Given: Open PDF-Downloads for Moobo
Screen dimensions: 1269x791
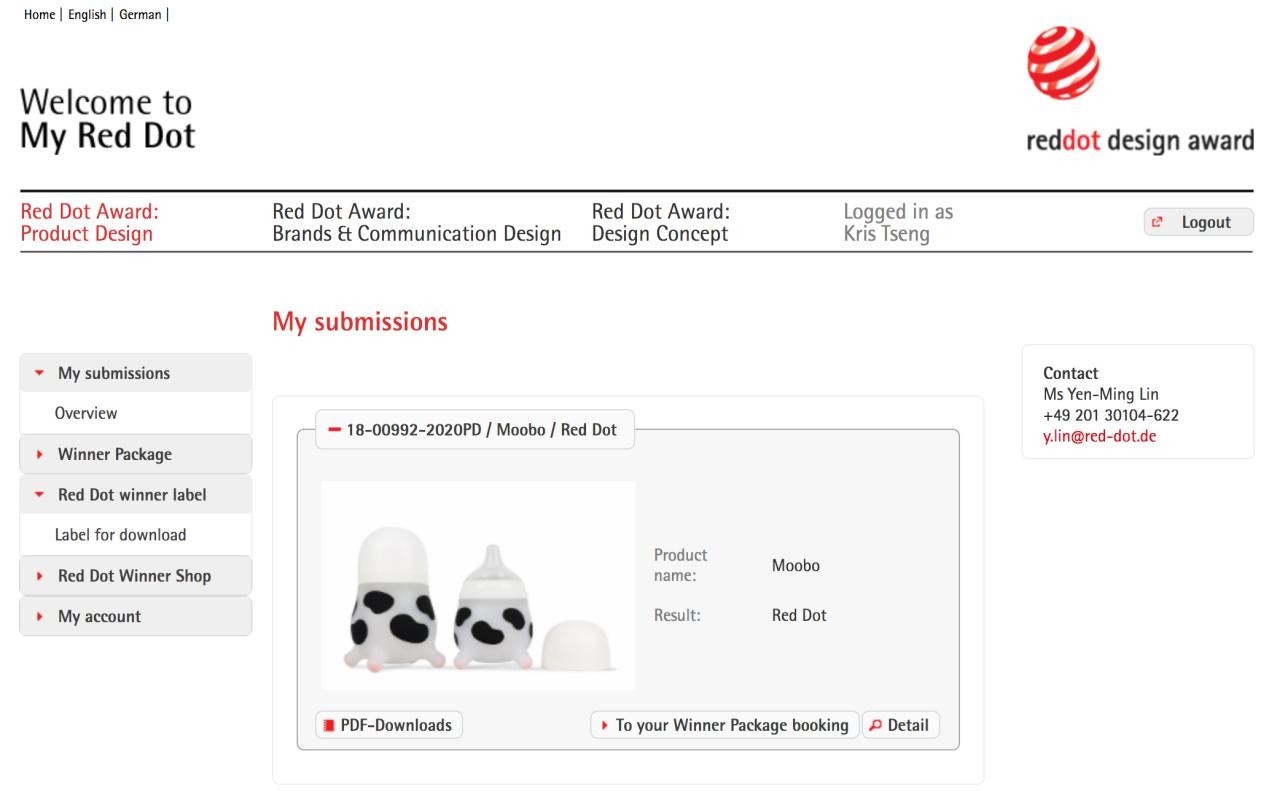Looking at the screenshot, I should click(389, 725).
